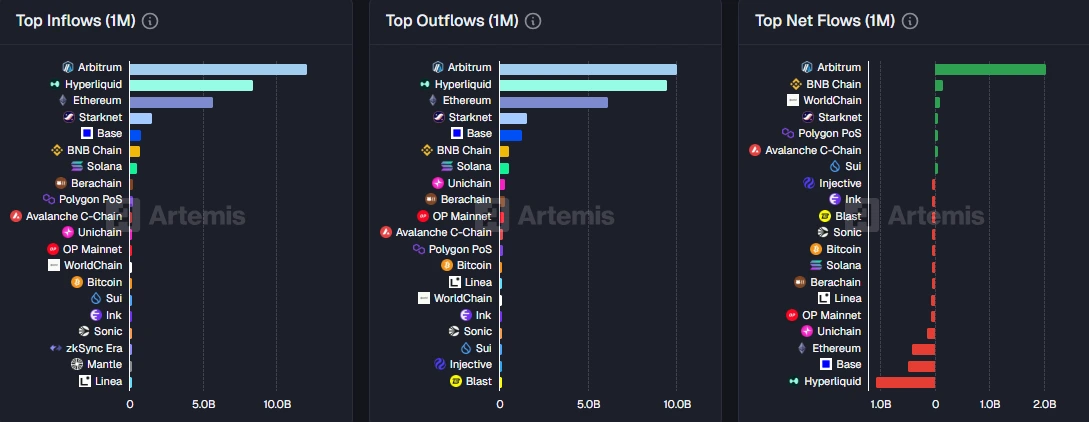Click the Hyperliquid bar in Top Outflows chart

point(582,85)
